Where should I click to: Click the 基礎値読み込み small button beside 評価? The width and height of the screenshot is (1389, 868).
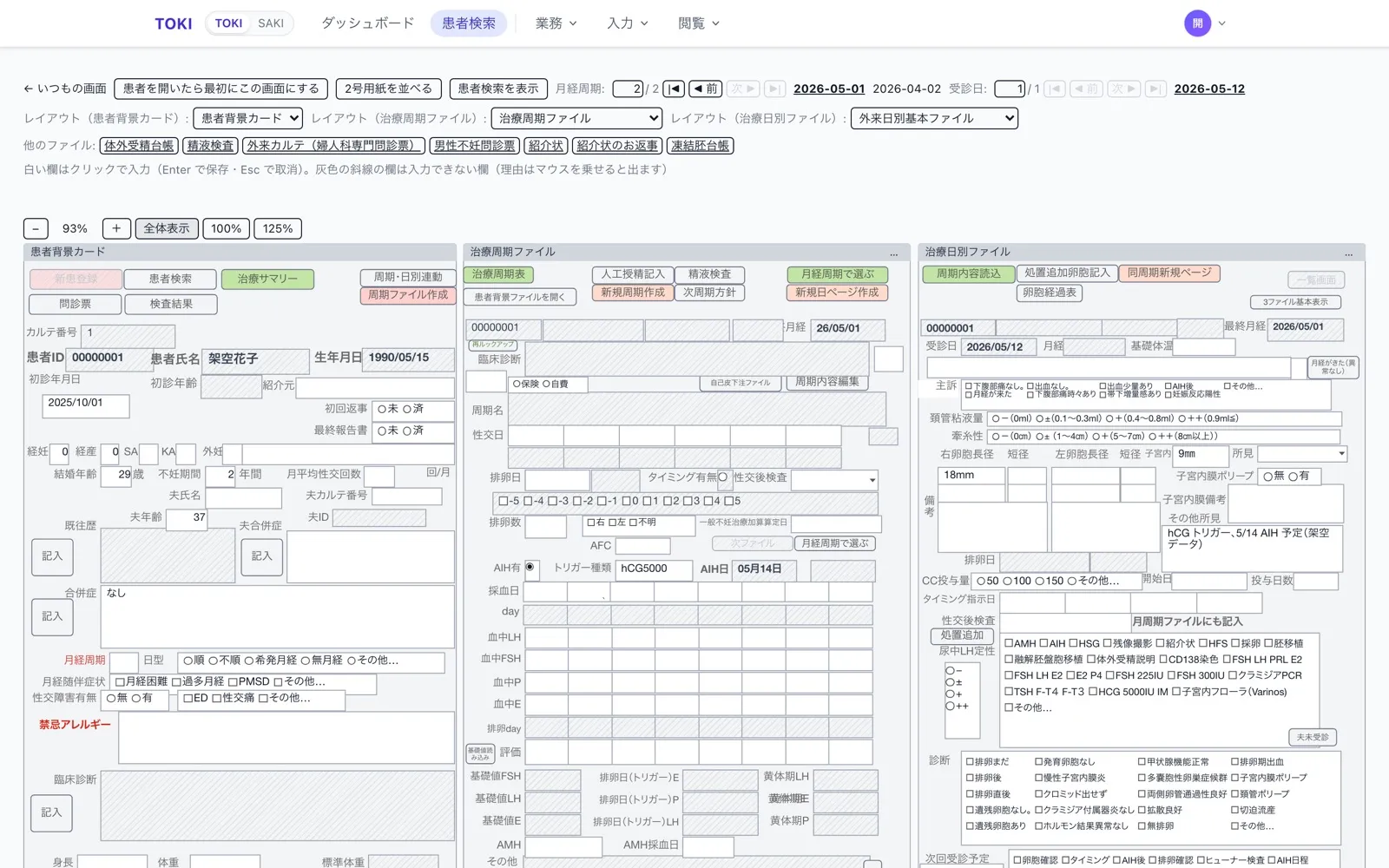pyautogui.click(x=480, y=753)
